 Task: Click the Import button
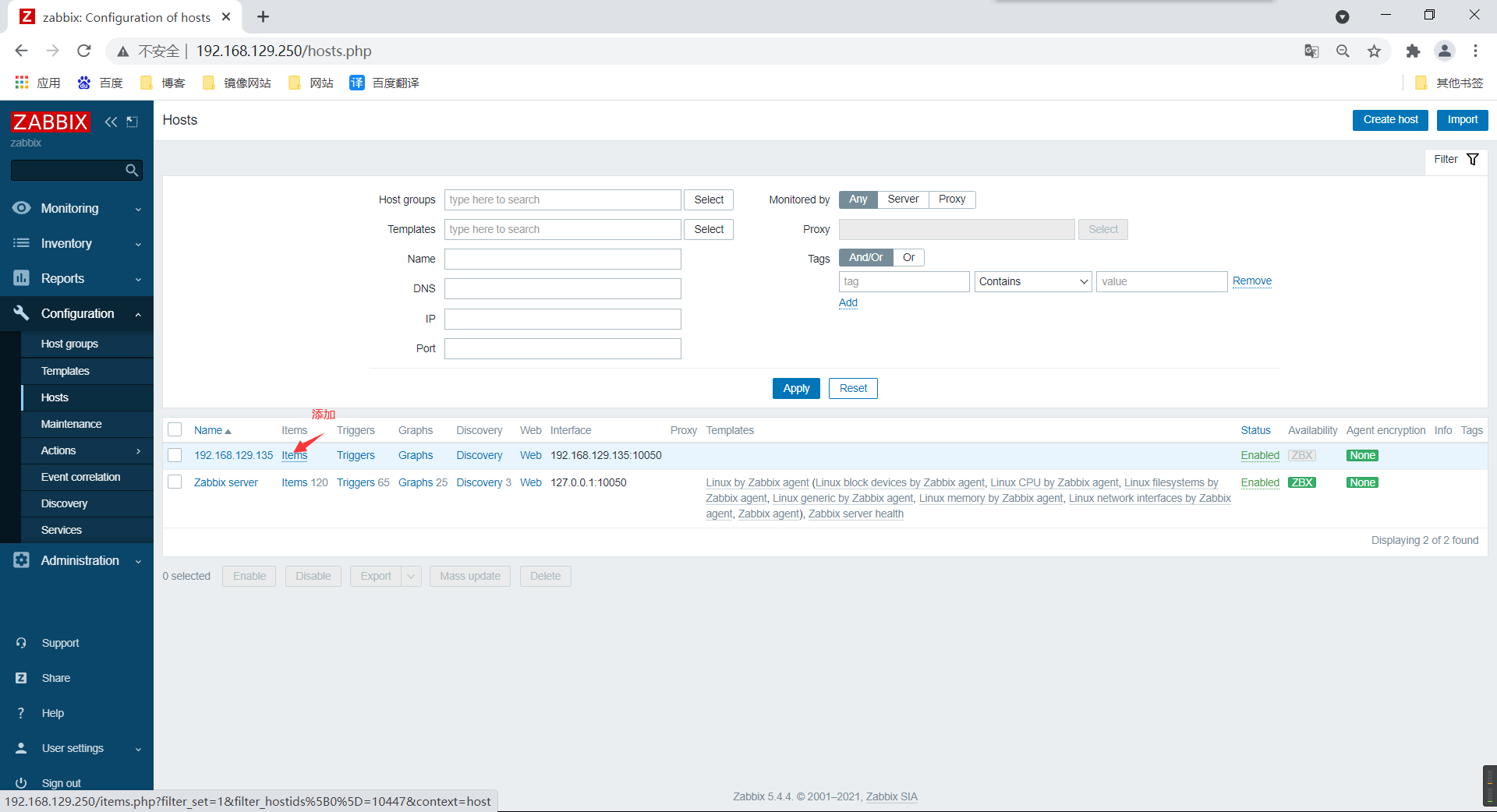[1462, 120]
